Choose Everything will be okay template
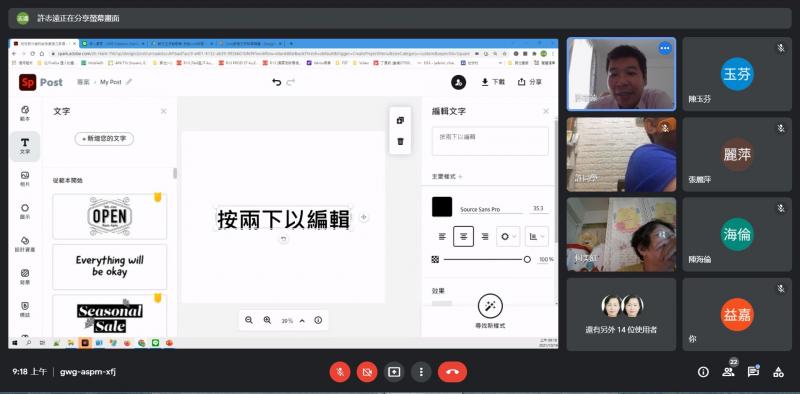The width and height of the screenshot is (800, 394). pos(110,267)
